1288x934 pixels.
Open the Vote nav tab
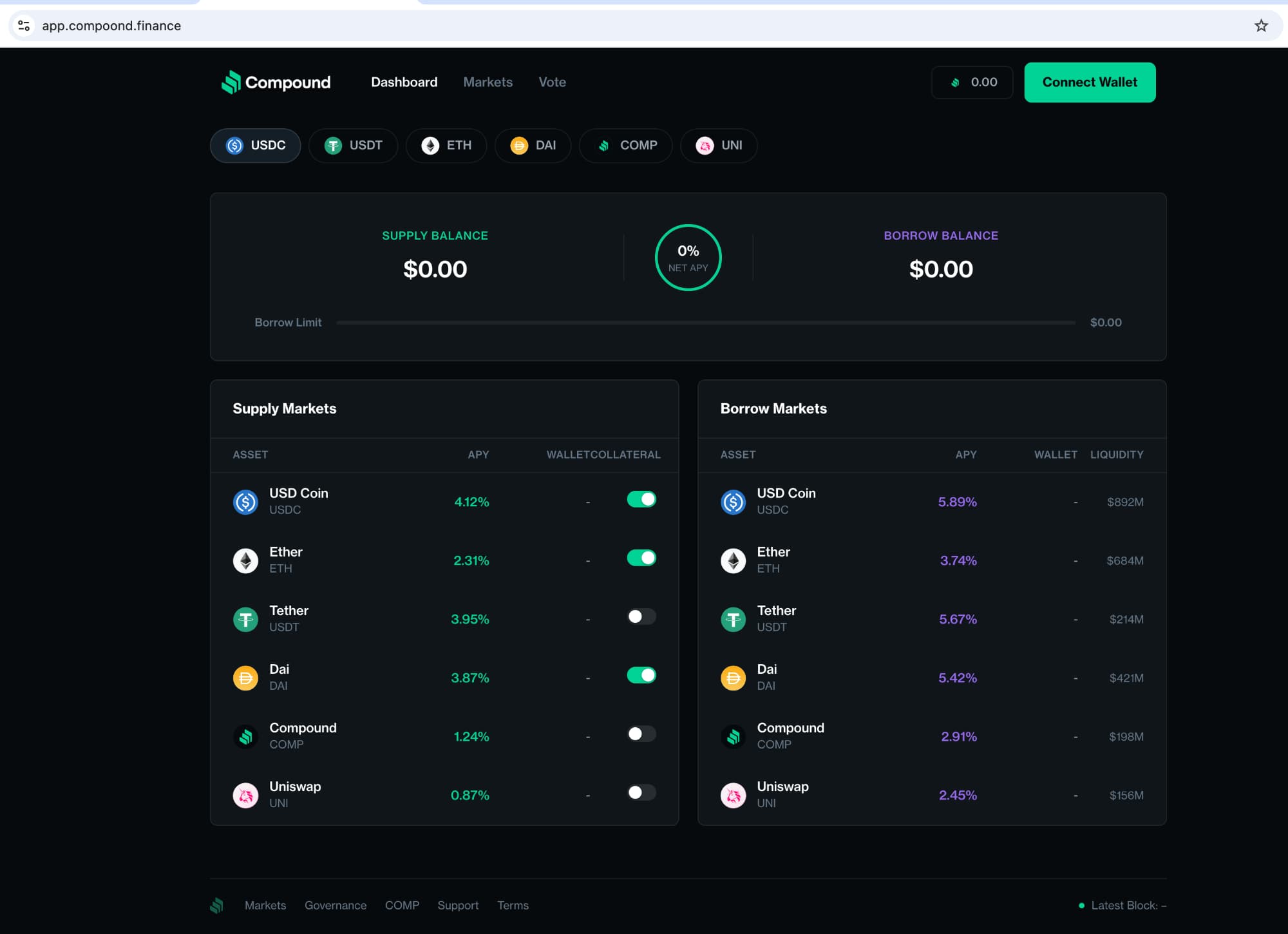[552, 82]
